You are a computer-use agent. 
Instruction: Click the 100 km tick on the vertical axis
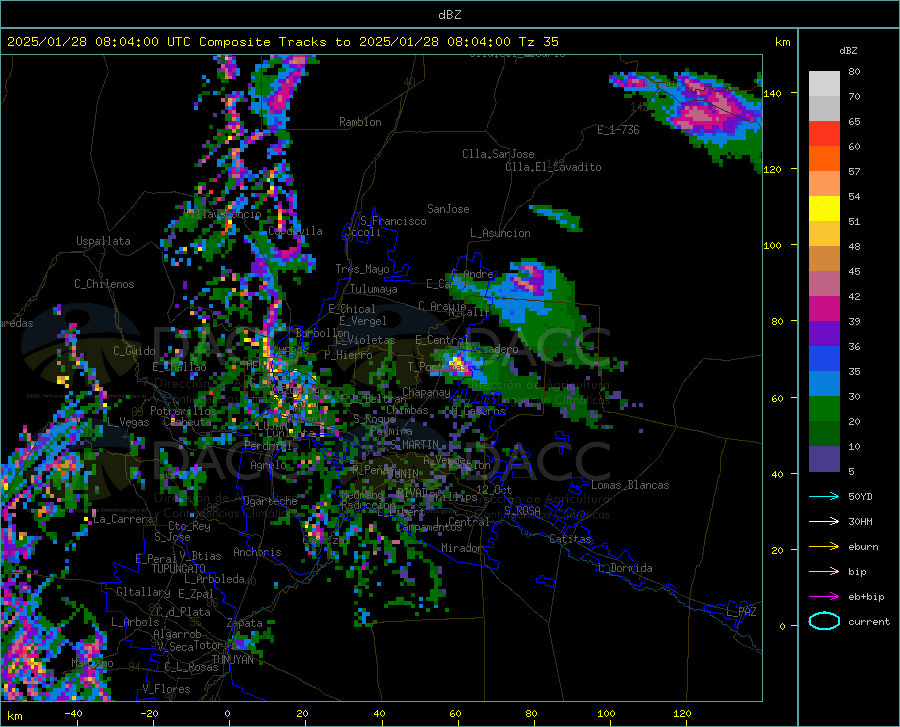(x=773, y=246)
